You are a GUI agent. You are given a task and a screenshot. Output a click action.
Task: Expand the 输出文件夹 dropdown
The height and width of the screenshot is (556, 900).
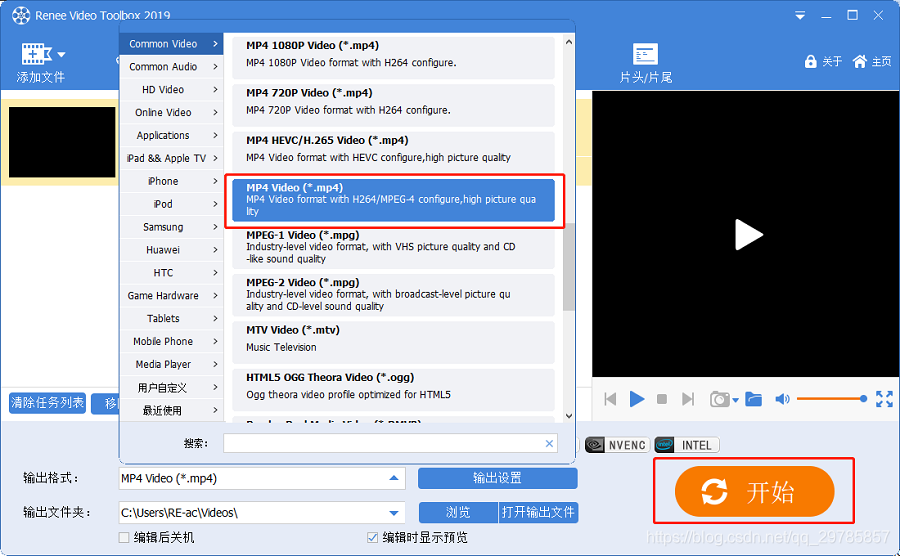pos(394,512)
